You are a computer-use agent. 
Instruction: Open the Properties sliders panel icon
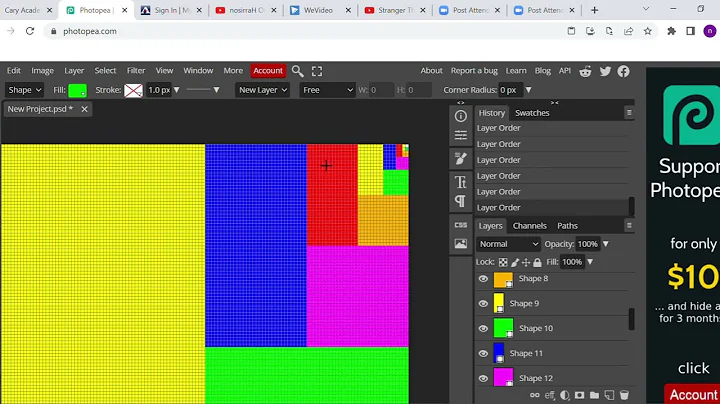[x=461, y=135]
